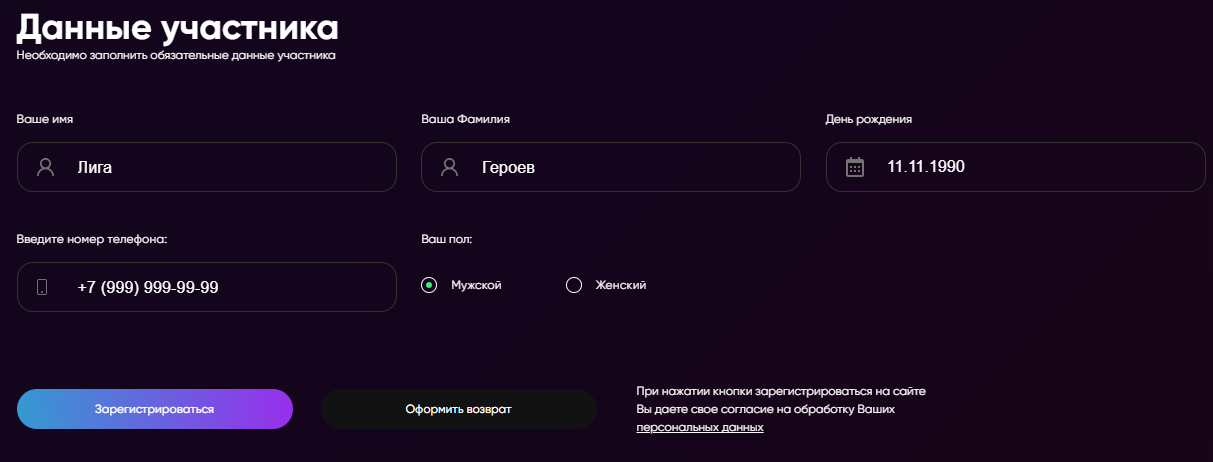Select the Мужской radio button
Viewport: 1213px width, 462px height.
[429, 285]
